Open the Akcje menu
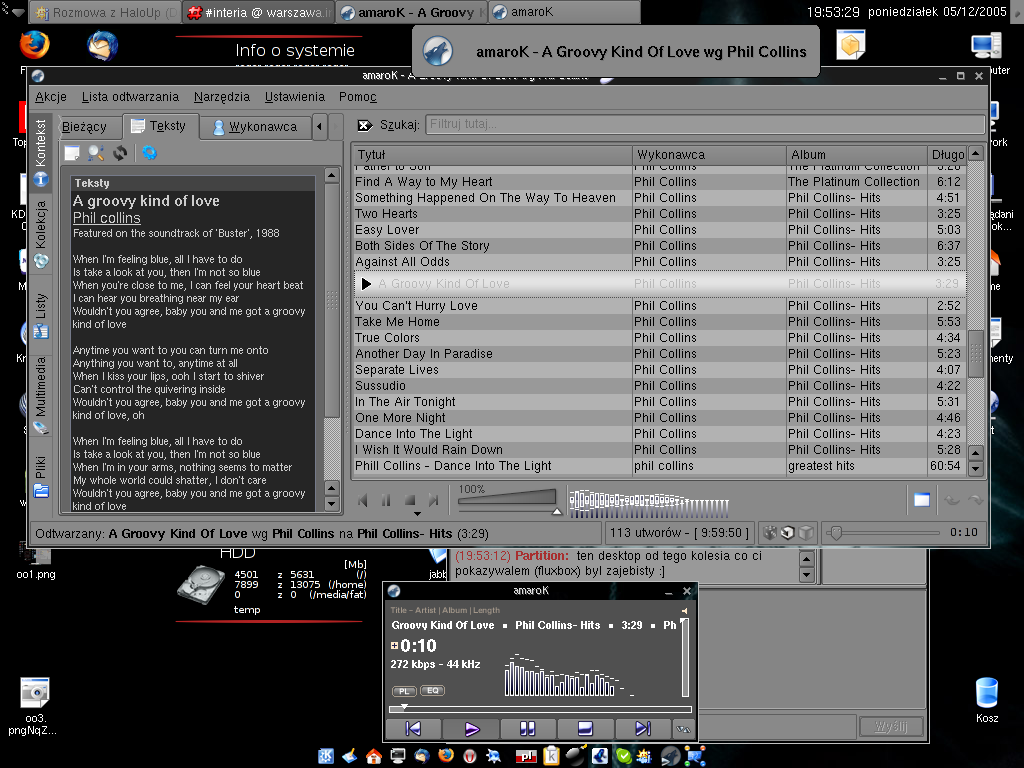Image resolution: width=1024 pixels, height=768 pixels. 51,97
